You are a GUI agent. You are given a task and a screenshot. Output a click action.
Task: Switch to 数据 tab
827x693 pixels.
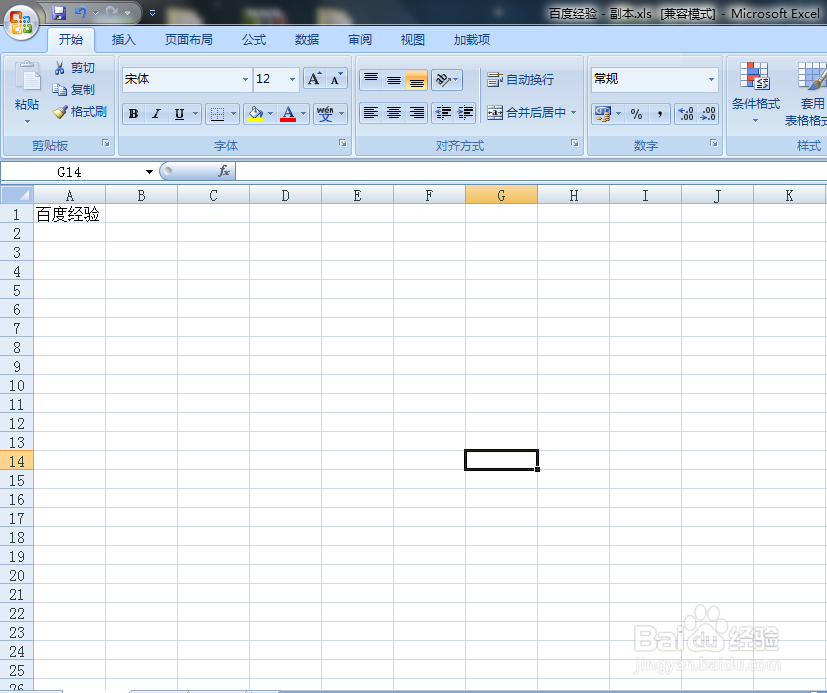[x=307, y=40]
